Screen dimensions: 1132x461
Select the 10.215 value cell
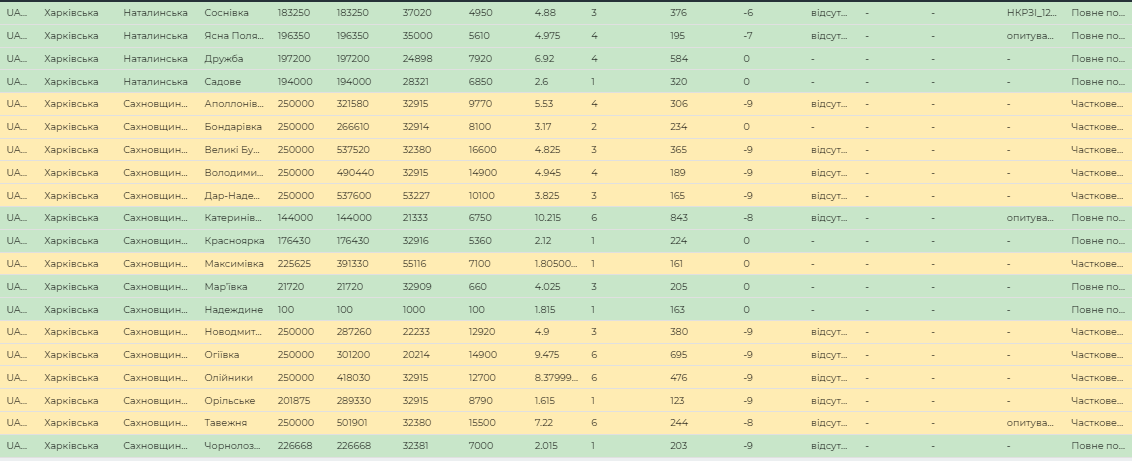(548, 217)
